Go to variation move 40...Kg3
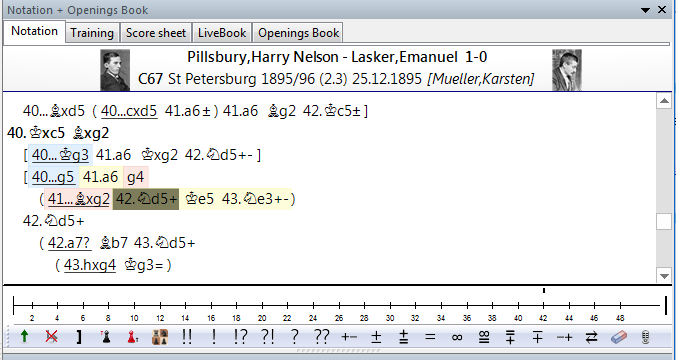 60,155
